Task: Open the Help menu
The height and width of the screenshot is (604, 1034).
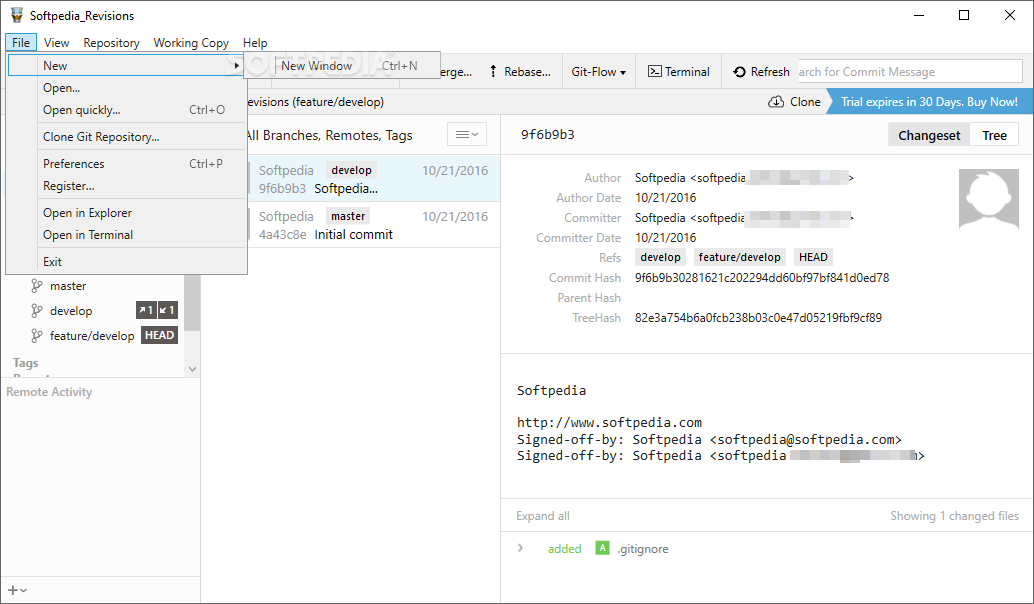Action: 255,43
